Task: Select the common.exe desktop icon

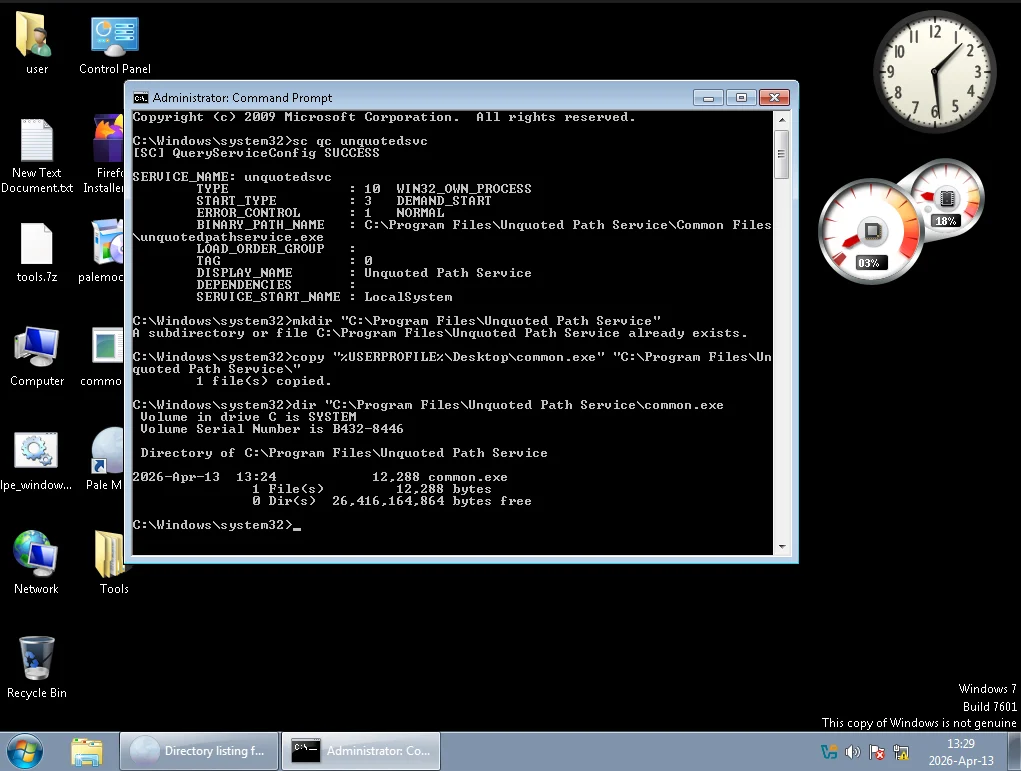Action: coord(103,357)
